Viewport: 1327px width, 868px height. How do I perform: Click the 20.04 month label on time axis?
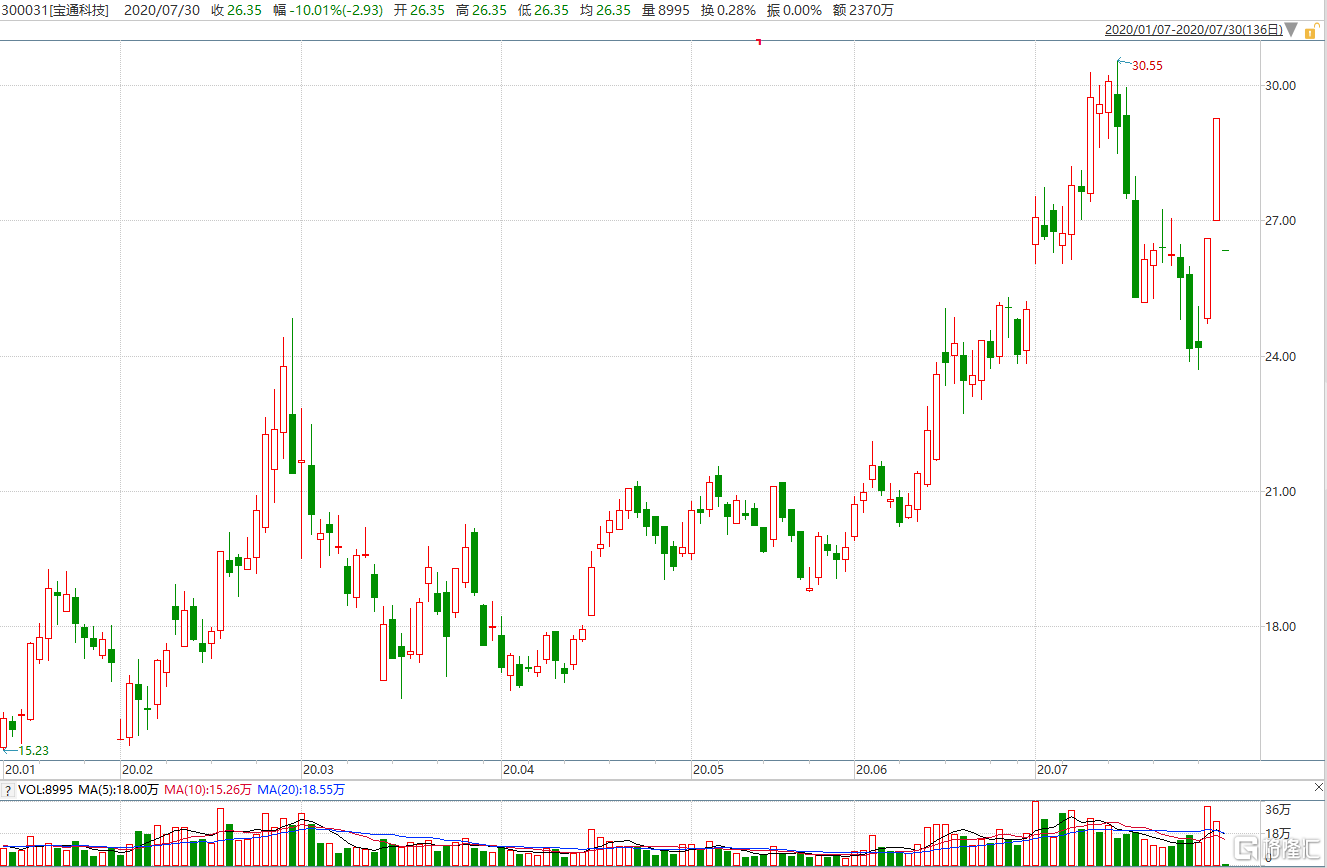click(x=518, y=771)
